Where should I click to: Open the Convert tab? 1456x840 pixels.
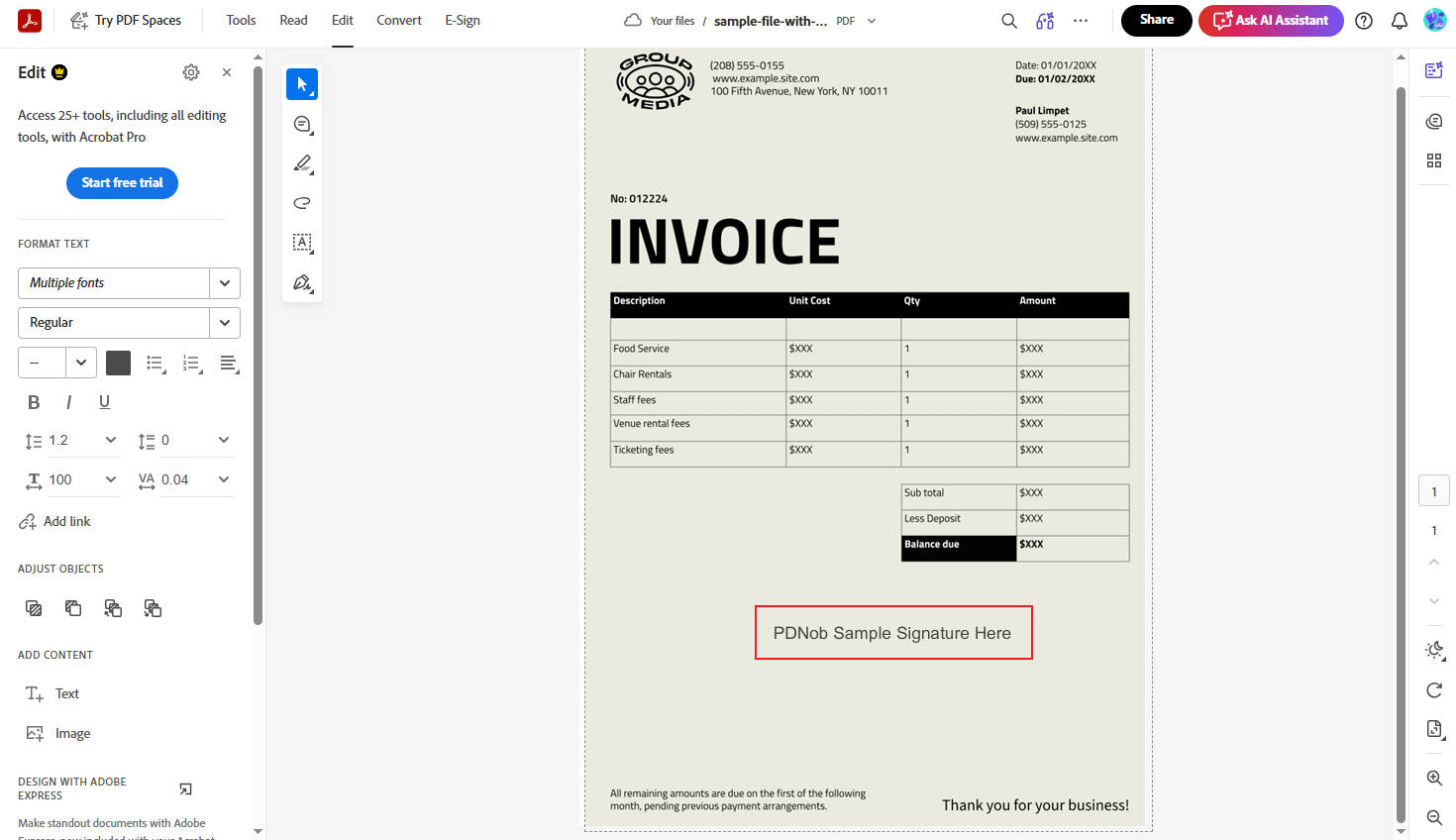[x=399, y=20]
